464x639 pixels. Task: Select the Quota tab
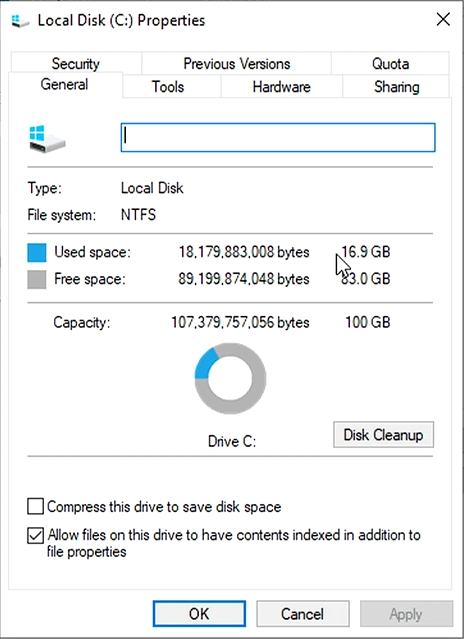pos(390,64)
